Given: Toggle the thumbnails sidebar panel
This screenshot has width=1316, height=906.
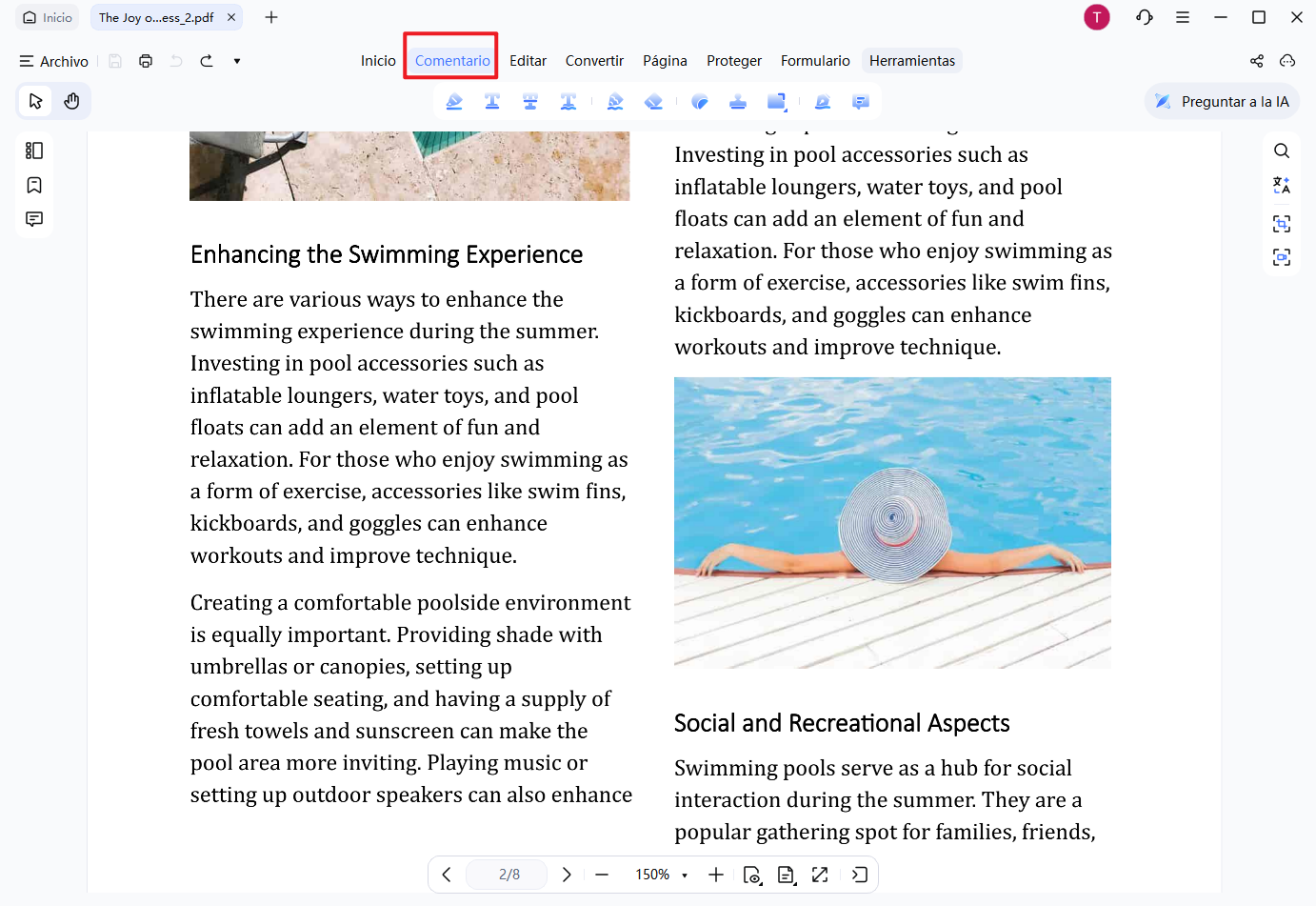Looking at the screenshot, I should click(34, 151).
